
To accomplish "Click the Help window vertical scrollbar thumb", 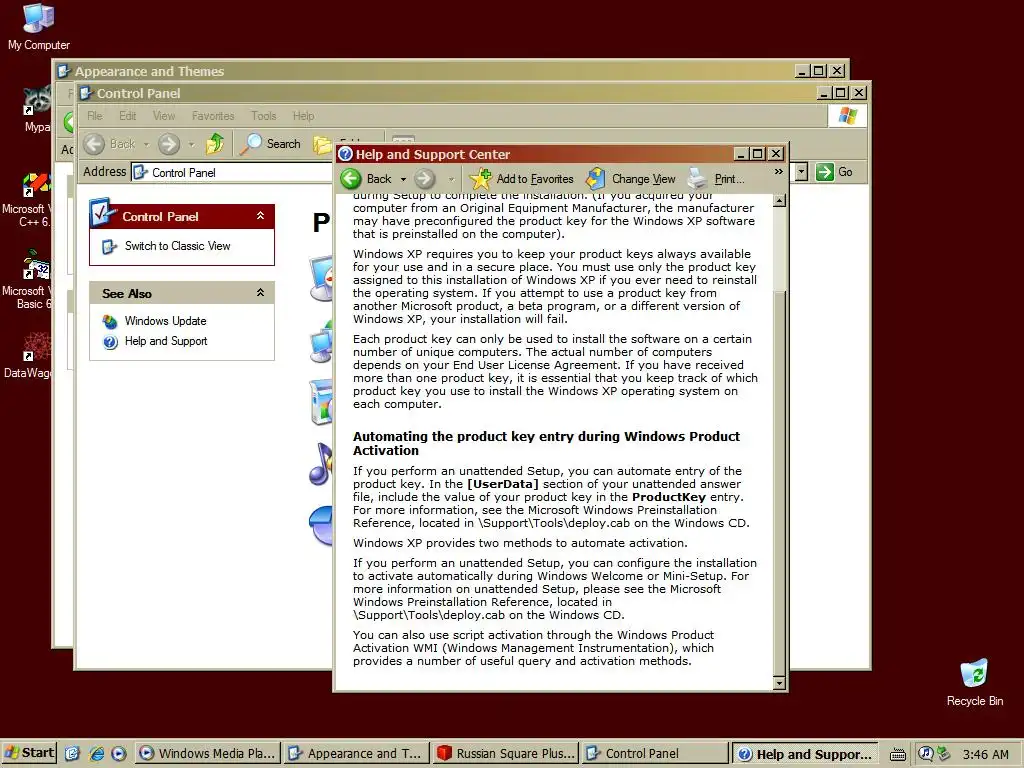I will pyautogui.click(x=779, y=483).
